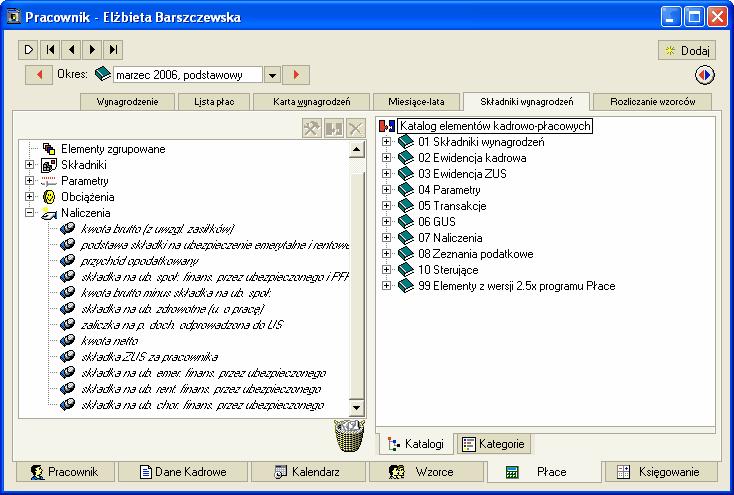Expand the 01 Składniki wynagrodzeń catalog

point(386,141)
